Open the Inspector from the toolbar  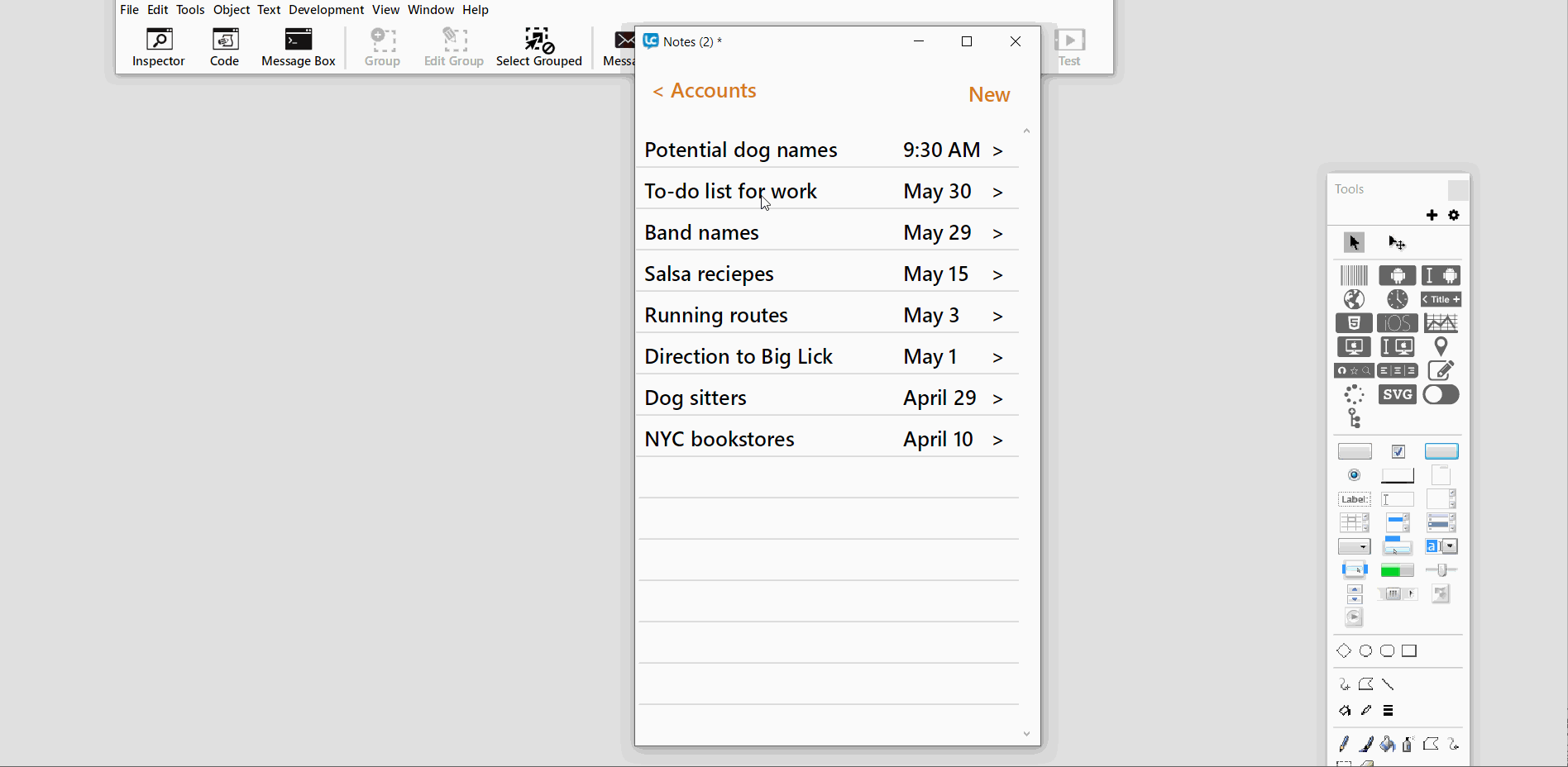tap(158, 47)
